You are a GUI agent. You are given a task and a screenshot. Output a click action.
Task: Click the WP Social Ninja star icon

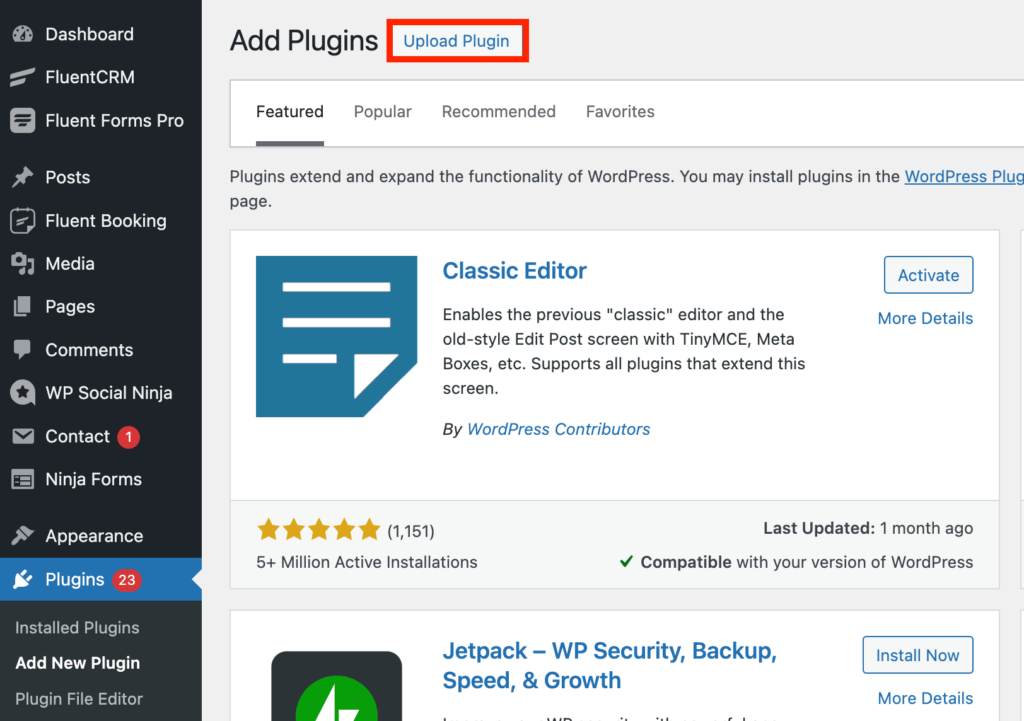(22, 393)
